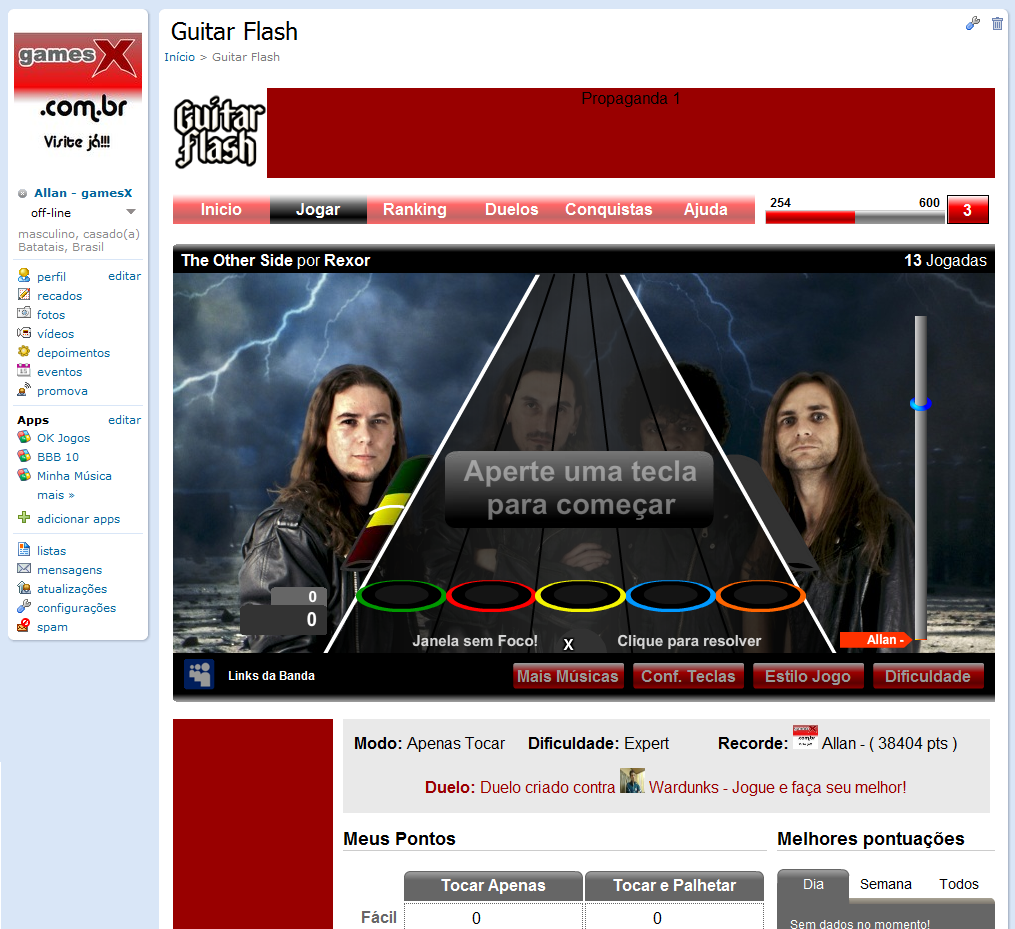The width and height of the screenshot is (1015, 929).
Task: Click the depoimentos gear-flower icon
Action: coord(24,352)
